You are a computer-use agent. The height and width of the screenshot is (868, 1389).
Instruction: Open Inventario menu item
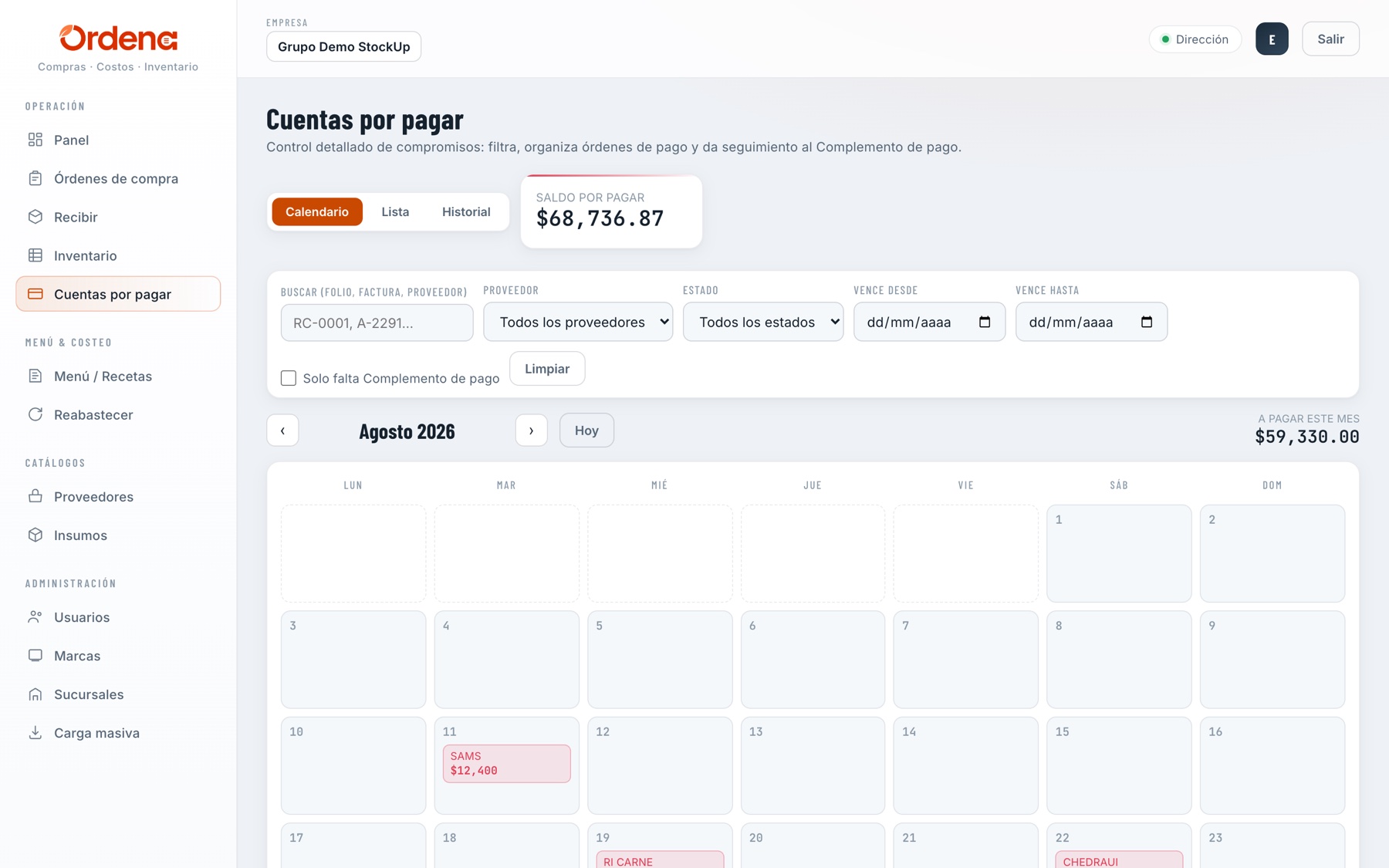(118, 255)
